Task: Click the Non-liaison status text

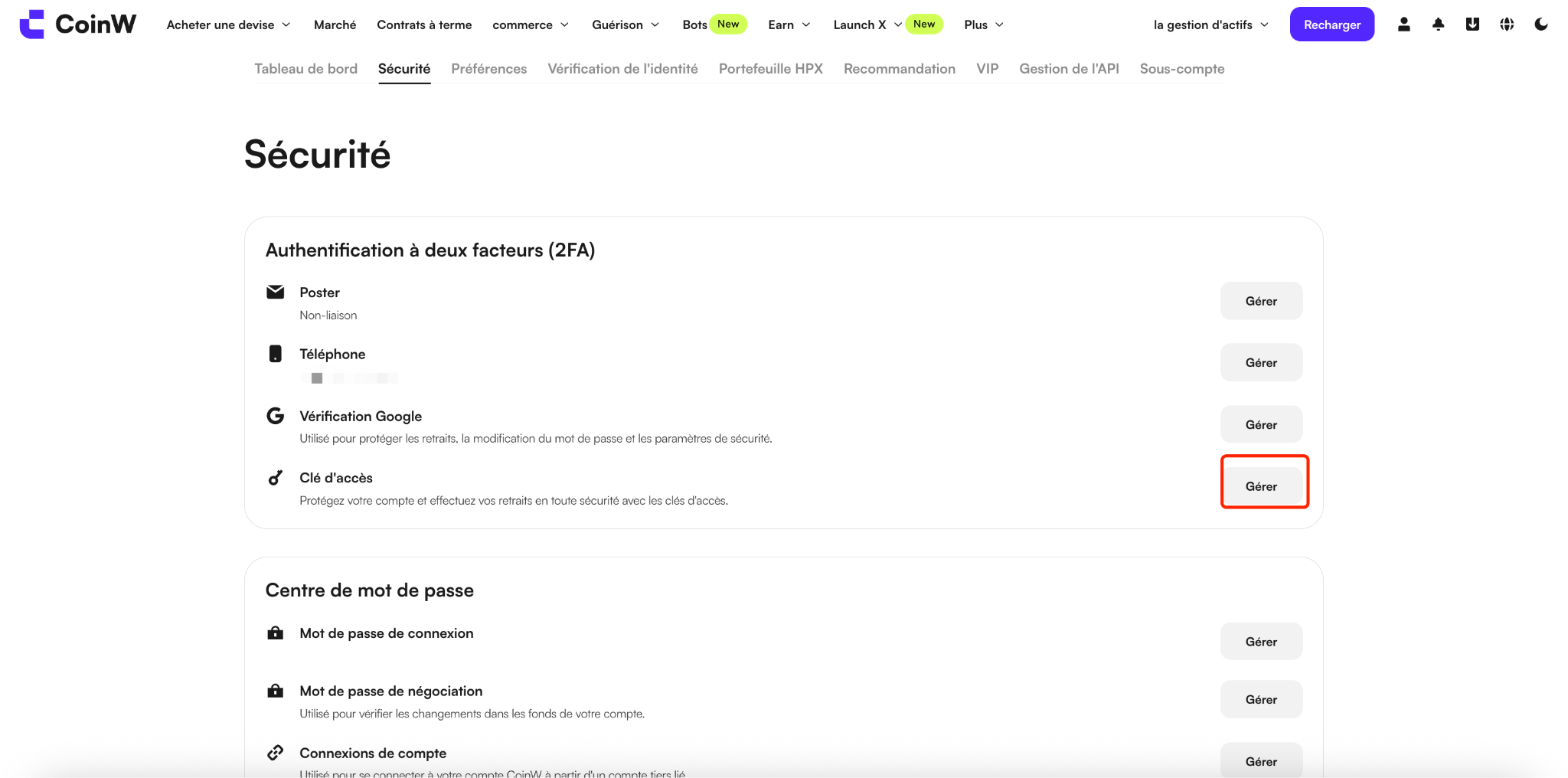Action: (x=328, y=315)
